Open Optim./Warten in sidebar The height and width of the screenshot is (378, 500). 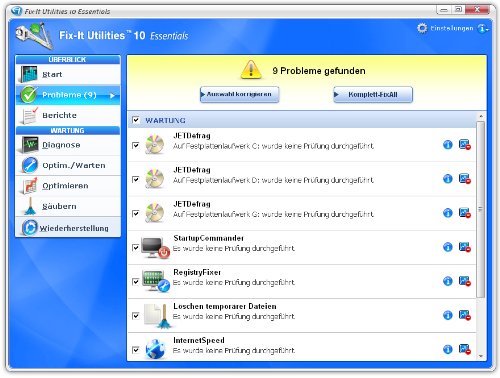pos(68,165)
